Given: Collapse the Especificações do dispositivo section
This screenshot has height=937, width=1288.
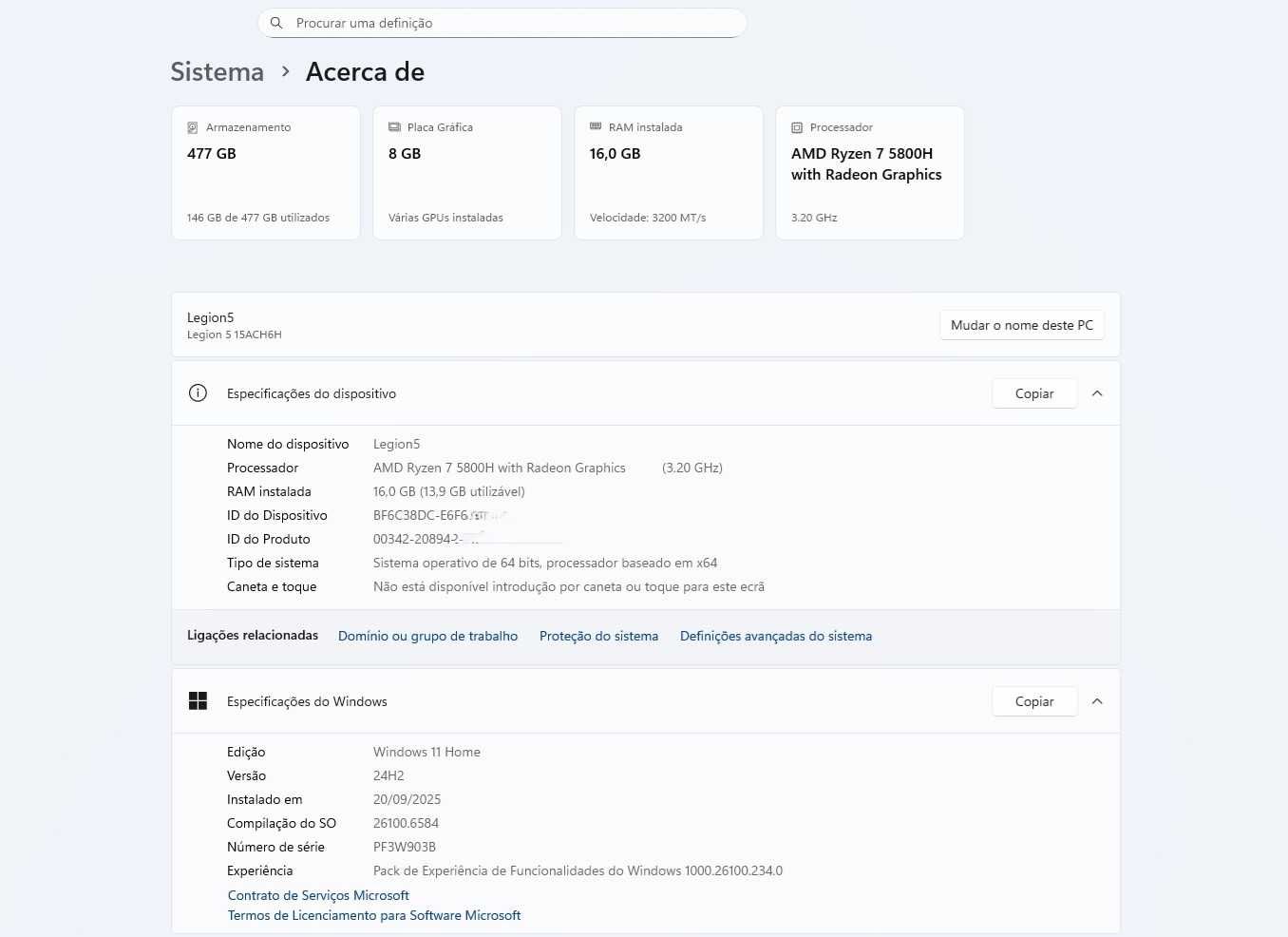Looking at the screenshot, I should pyautogui.click(x=1097, y=393).
